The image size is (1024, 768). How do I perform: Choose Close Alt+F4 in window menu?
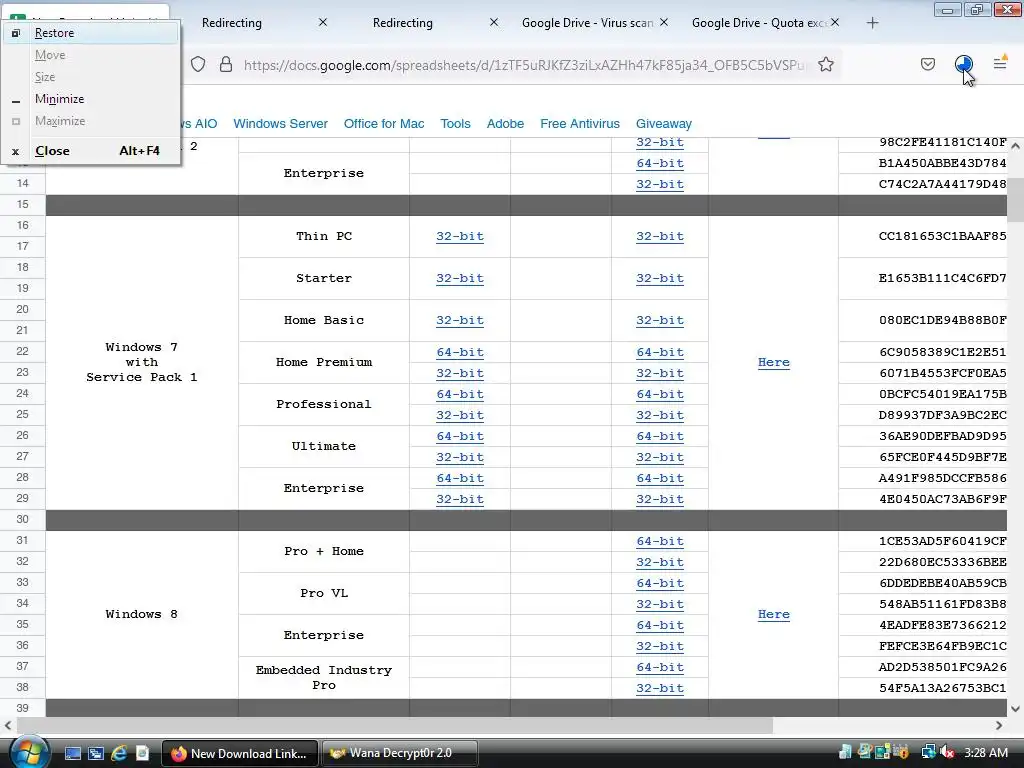91,151
